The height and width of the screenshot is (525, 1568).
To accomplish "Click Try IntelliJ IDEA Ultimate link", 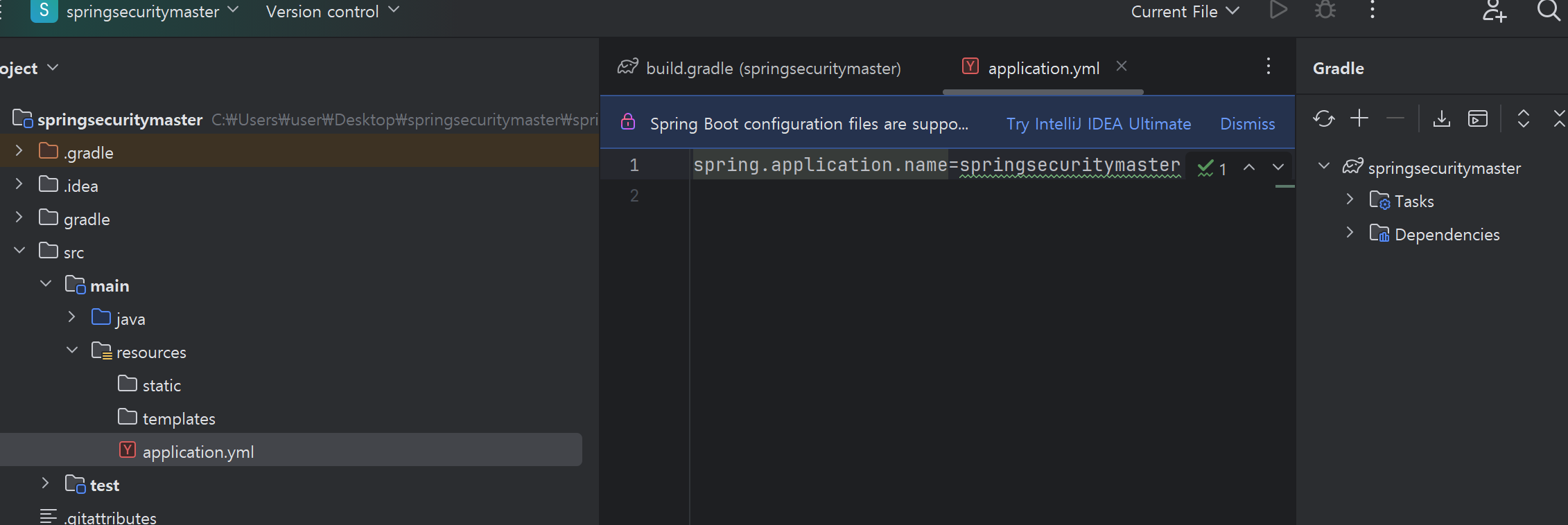I will (x=1099, y=124).
